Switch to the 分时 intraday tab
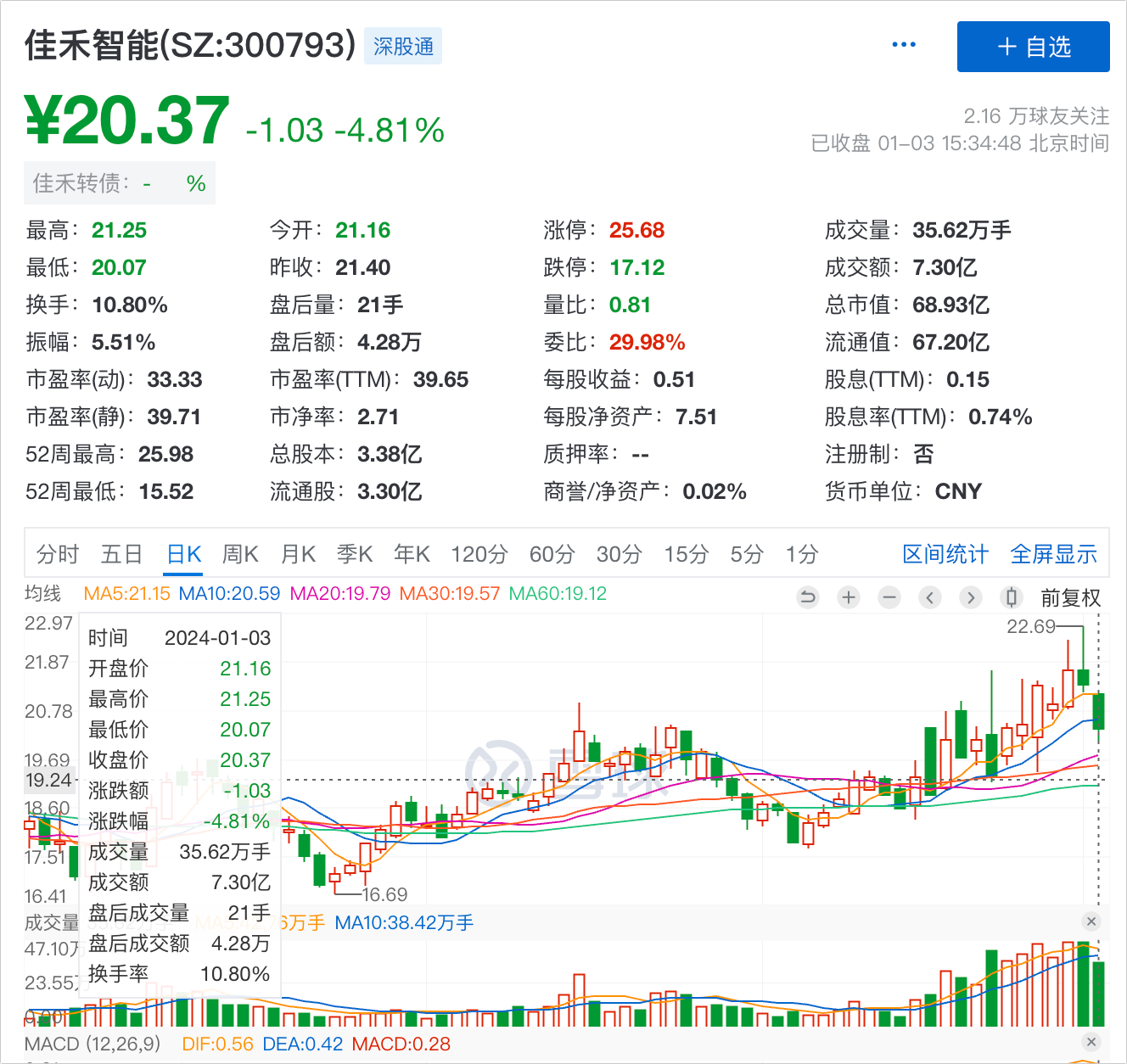The image size is (1127, 1064). [58, 554]
